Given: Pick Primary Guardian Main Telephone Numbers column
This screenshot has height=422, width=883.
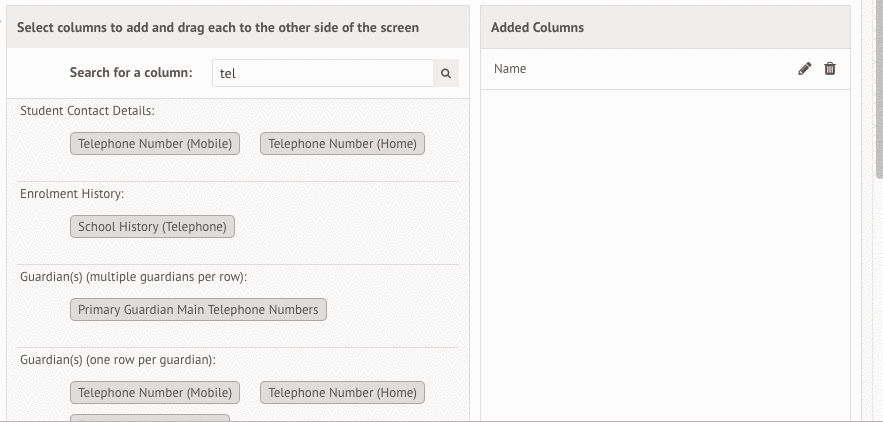Looking at the screenshot, I should click(198, 310).
